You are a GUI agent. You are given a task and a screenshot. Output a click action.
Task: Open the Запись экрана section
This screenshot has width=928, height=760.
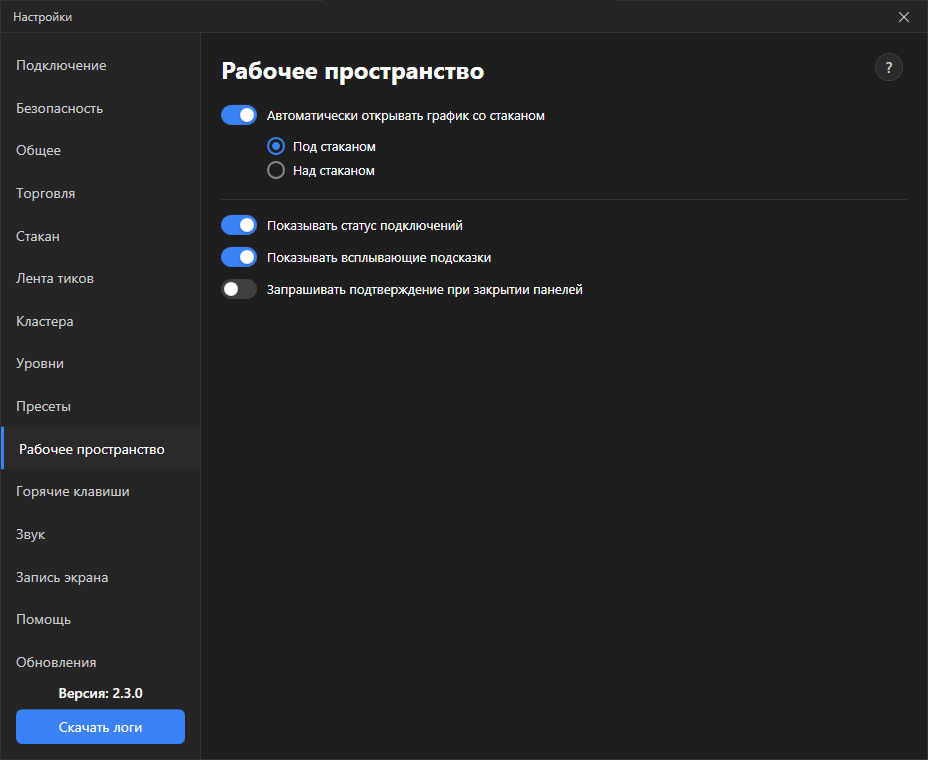[101, 577]
